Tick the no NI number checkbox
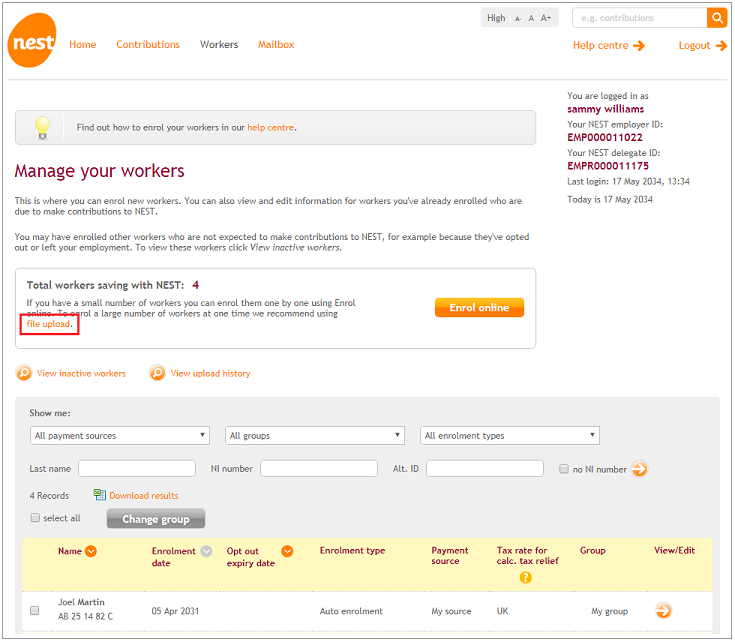The height and width of the screenshot is (642, 735). [x=564, y=469]
